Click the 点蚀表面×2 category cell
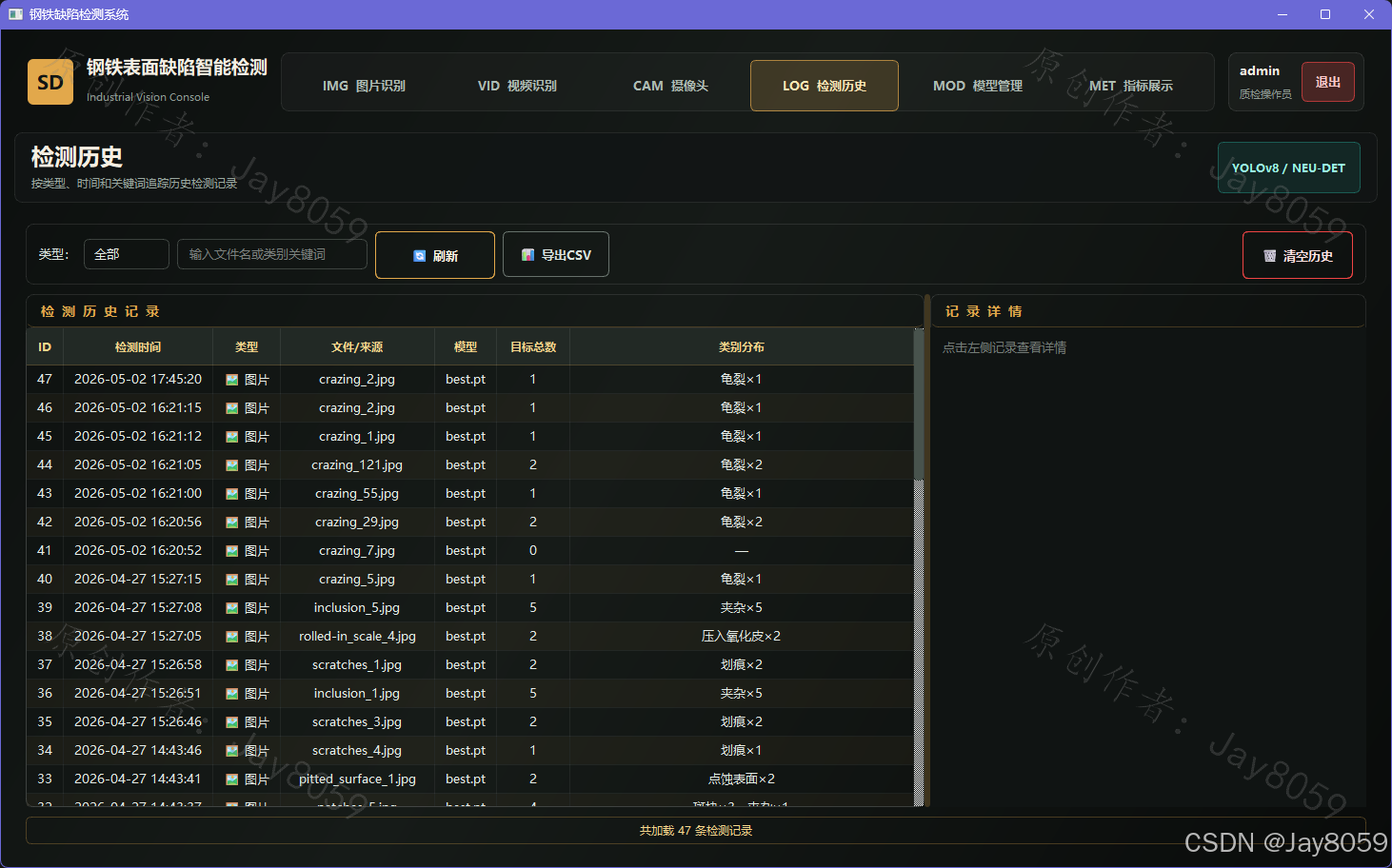Viewport: 1392px width, 868px height. click(x=742, y=779)
